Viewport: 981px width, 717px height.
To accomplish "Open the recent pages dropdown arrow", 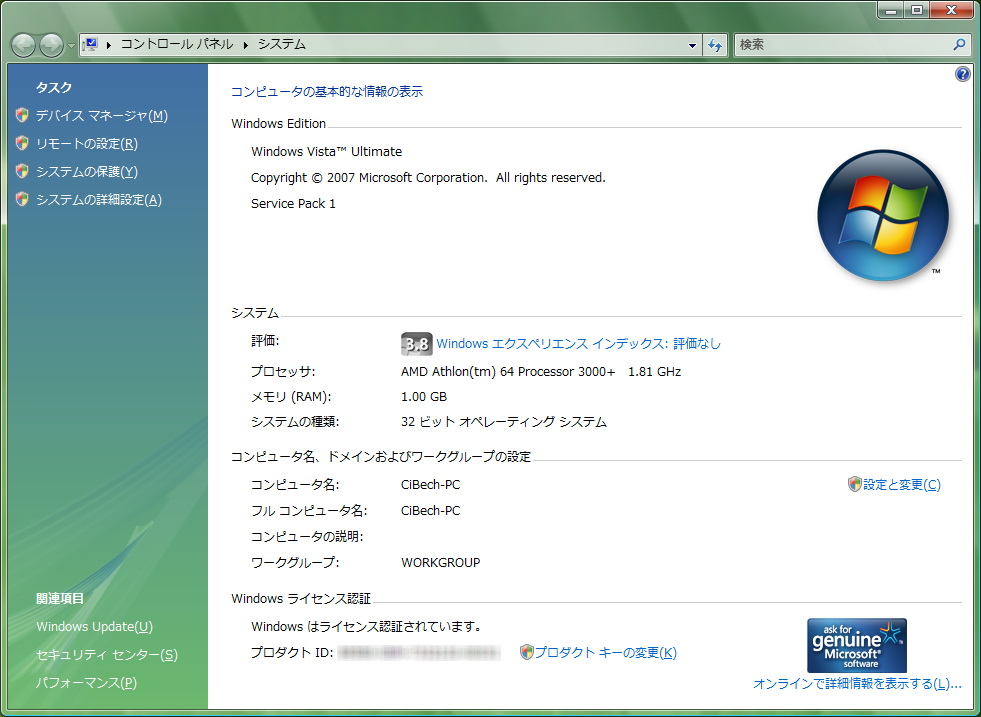I will [71, 46].
